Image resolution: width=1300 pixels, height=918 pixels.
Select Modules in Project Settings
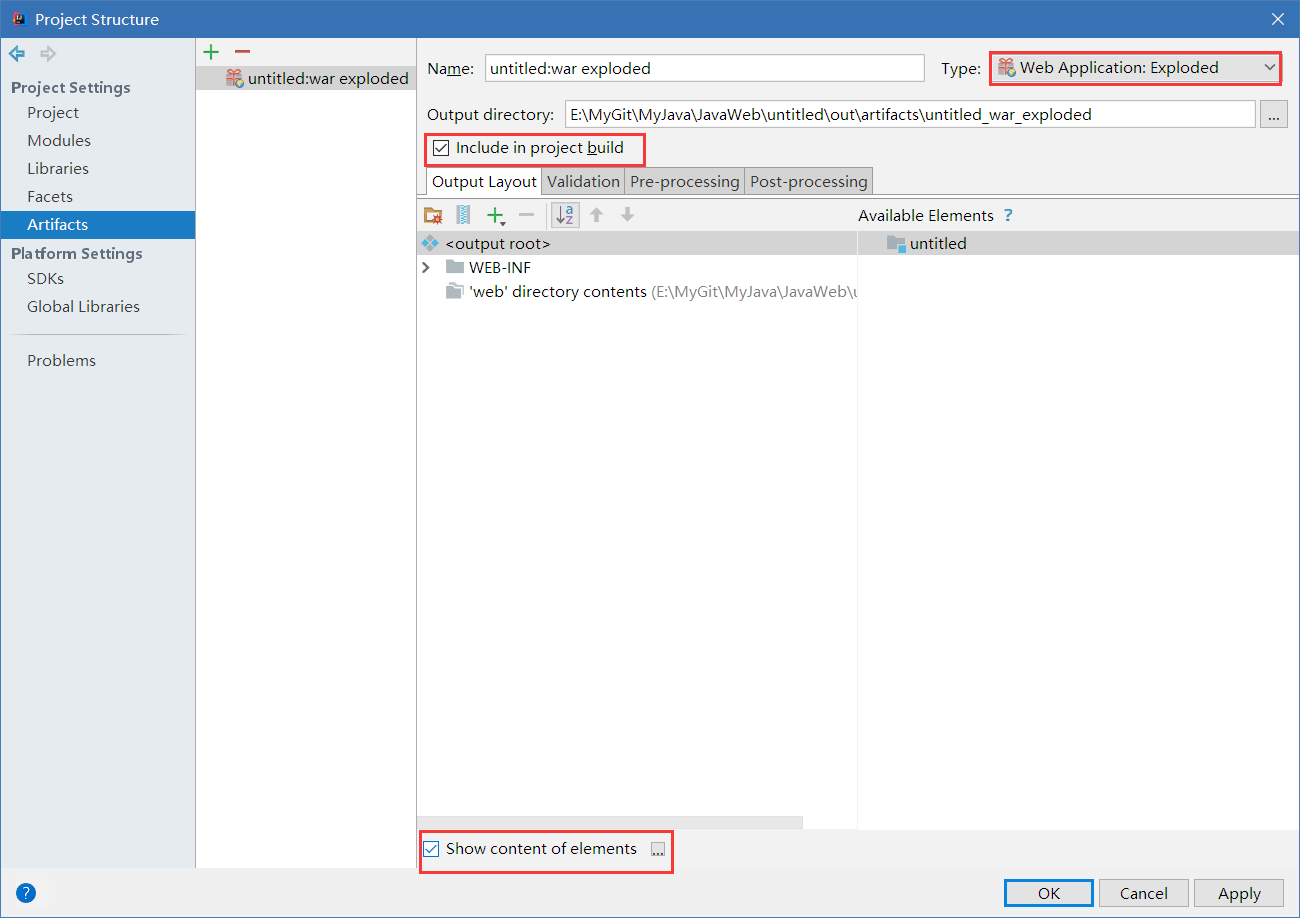[59, 141]
